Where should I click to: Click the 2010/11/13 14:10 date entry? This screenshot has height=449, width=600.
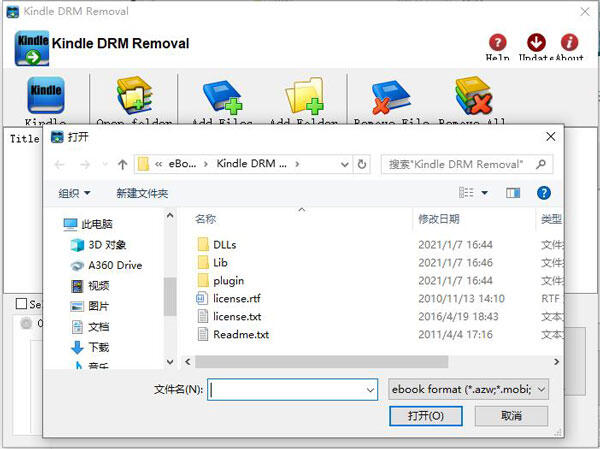point(461,299)
